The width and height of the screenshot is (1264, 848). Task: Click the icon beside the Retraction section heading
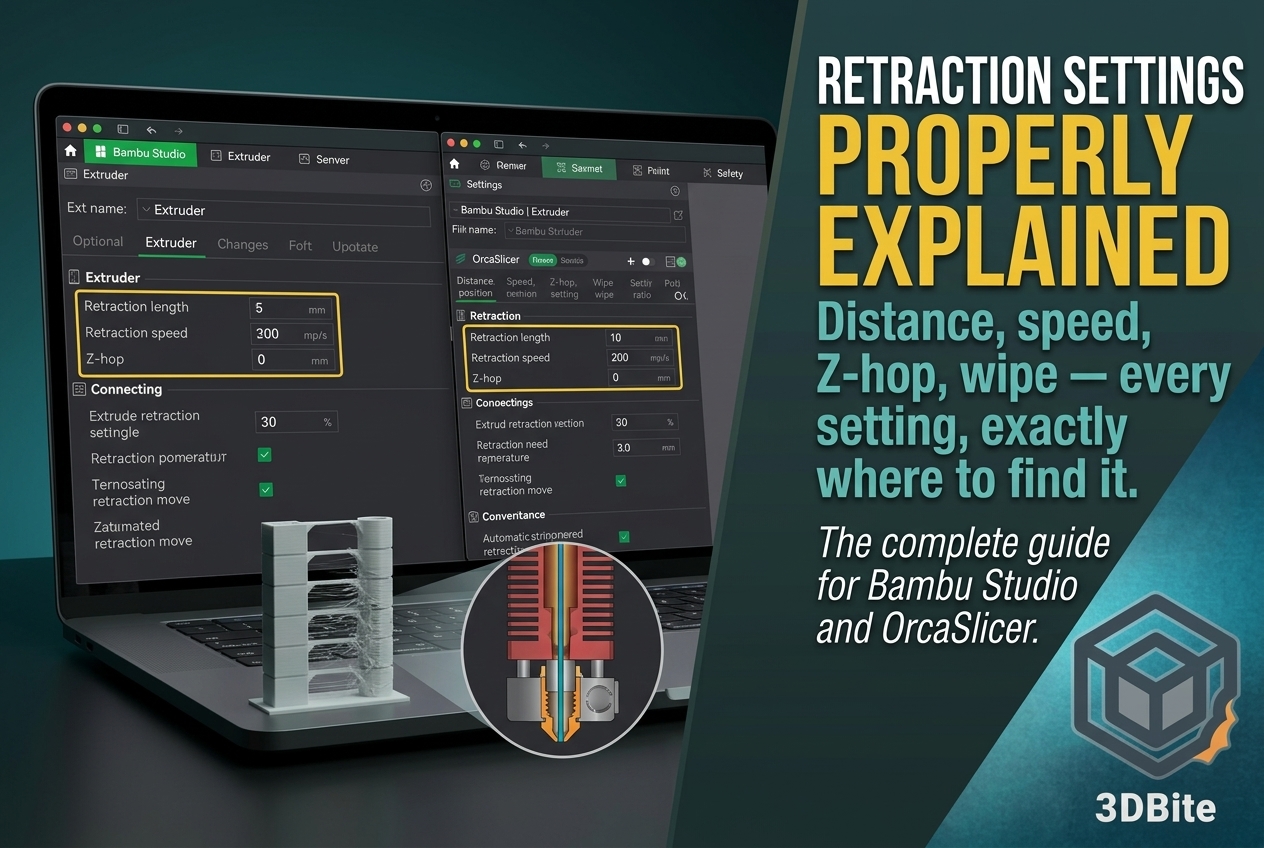point(462,315)
